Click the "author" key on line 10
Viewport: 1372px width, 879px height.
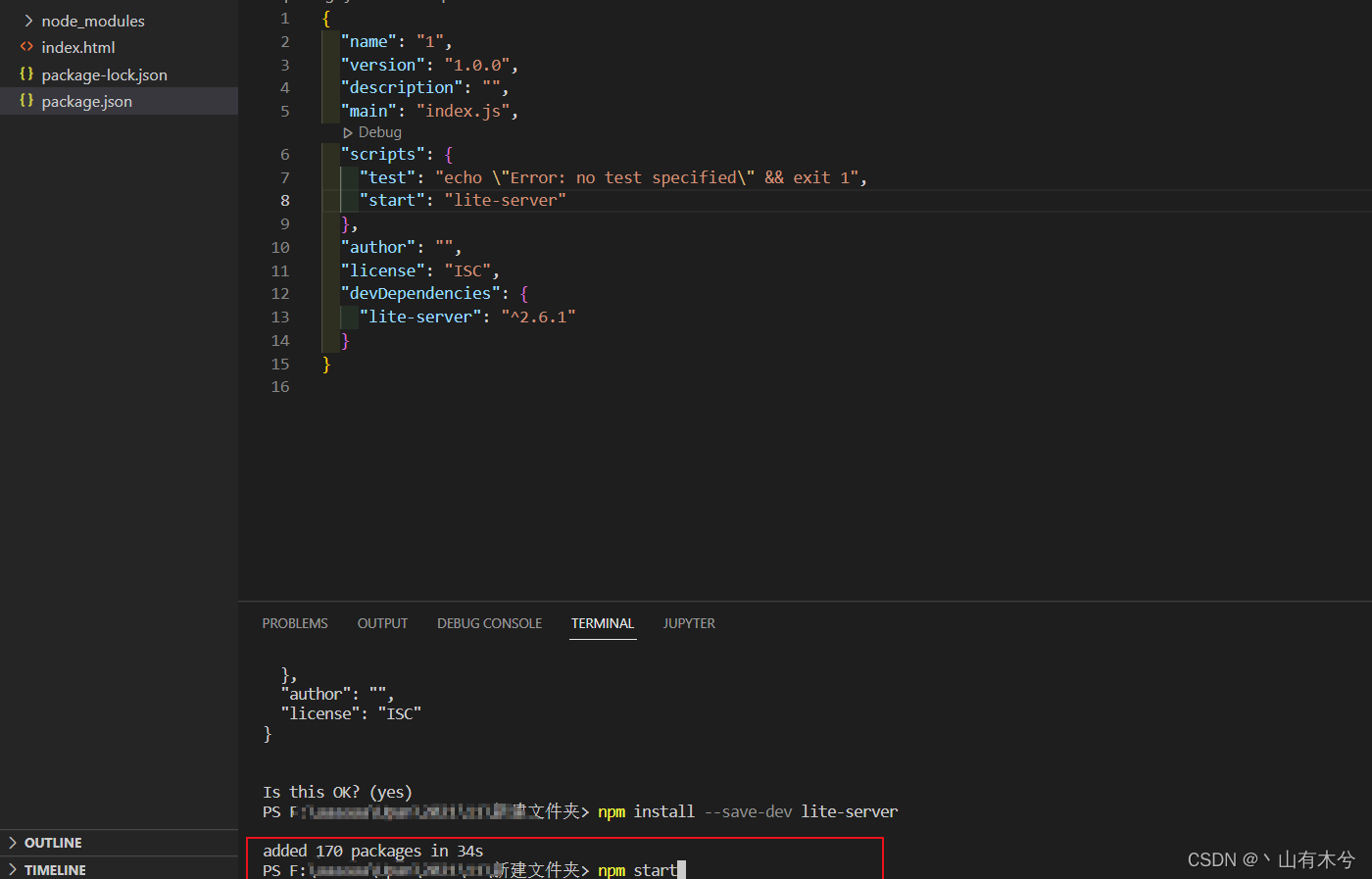tap(378, 248)
